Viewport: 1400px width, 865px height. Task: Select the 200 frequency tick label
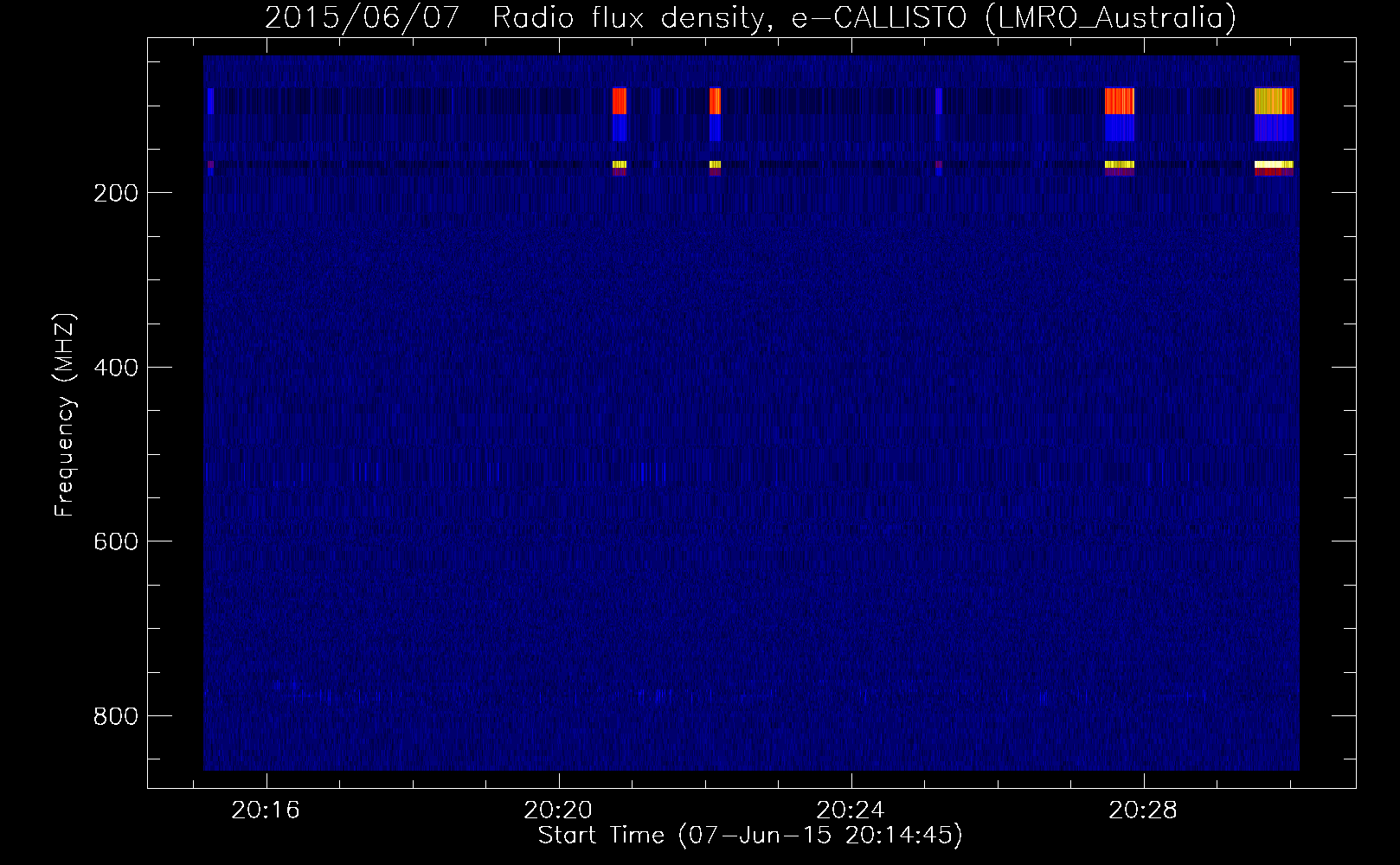pyautogui.click(x=115, y=193)
